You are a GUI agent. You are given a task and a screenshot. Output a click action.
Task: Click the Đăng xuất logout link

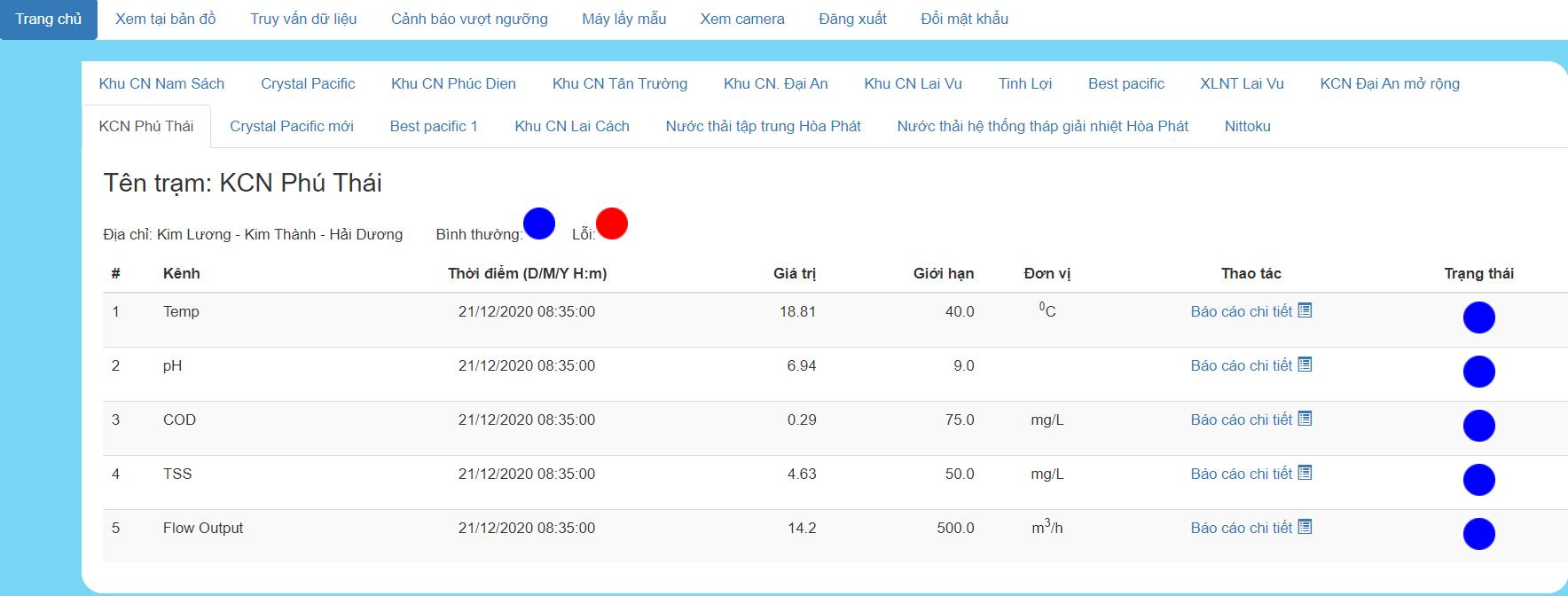(x=852, y=19)
